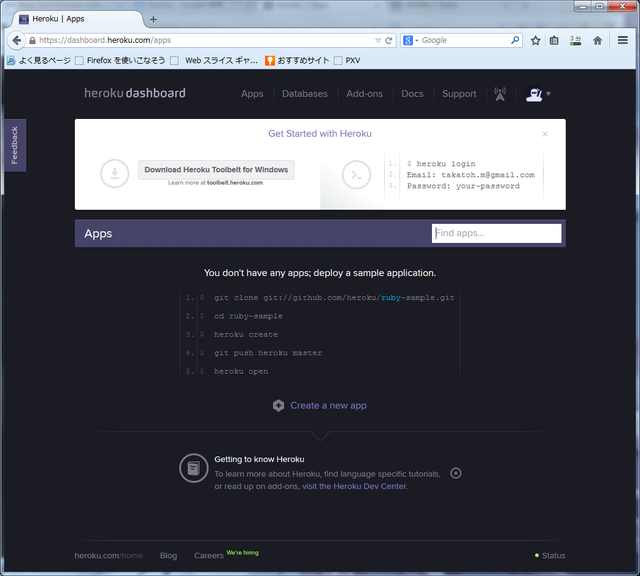640x576 pixels.
Task: Open URL history dropdown arrow in address bar
Action: [378, 40]
